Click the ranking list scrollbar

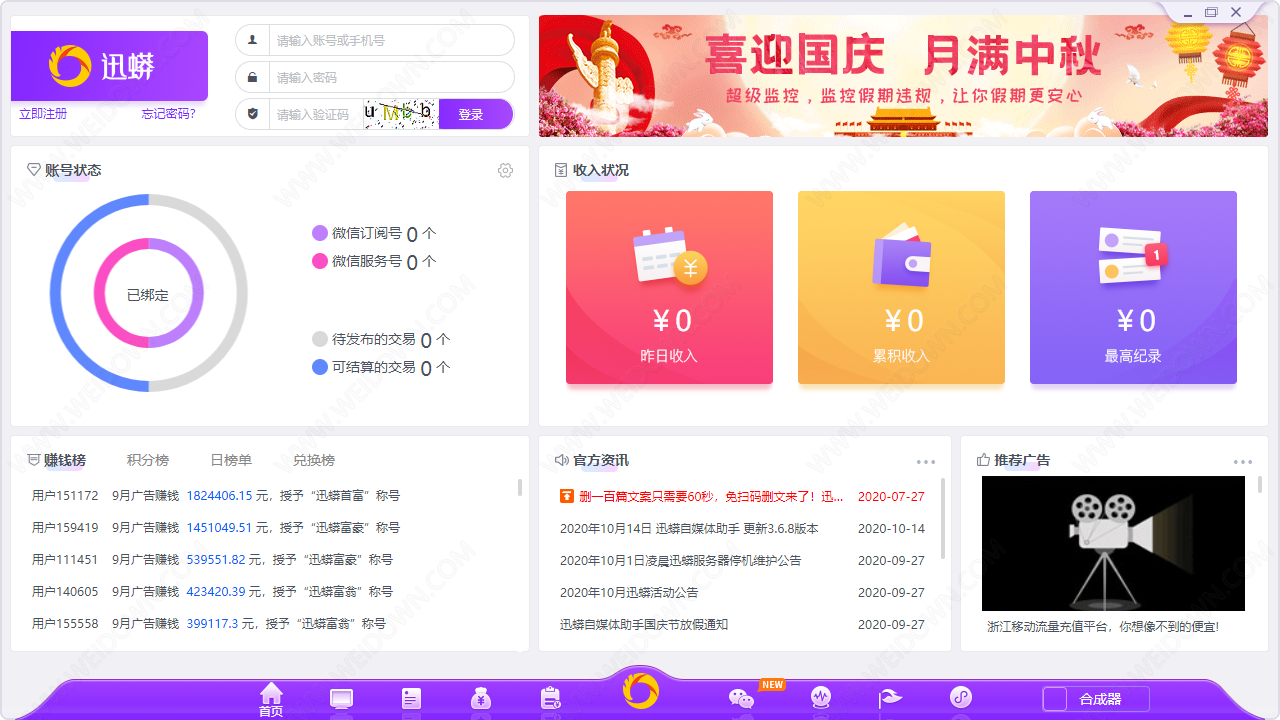pyautogui.click(x=520, y=487)
